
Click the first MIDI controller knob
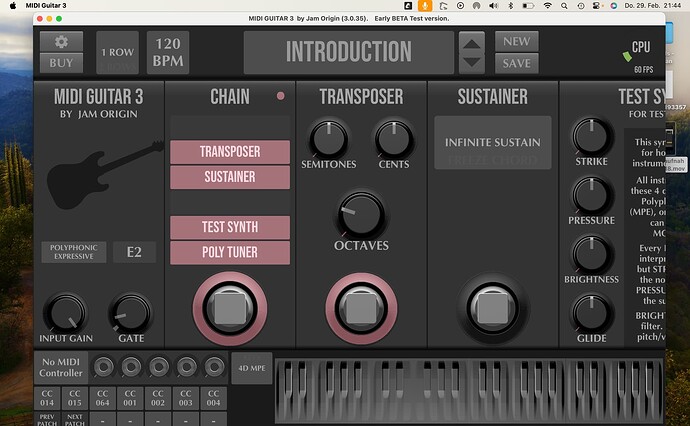pos(103,367)
